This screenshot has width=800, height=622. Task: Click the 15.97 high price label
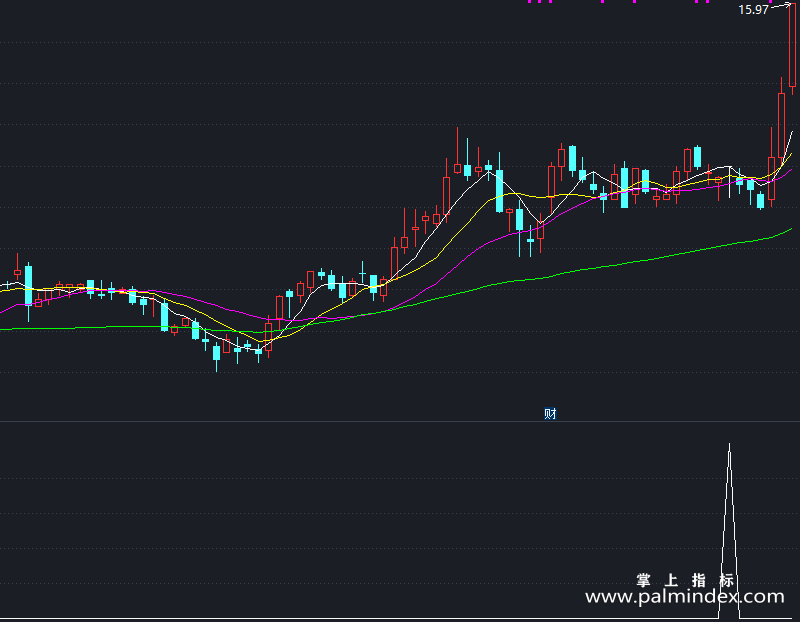753,10
